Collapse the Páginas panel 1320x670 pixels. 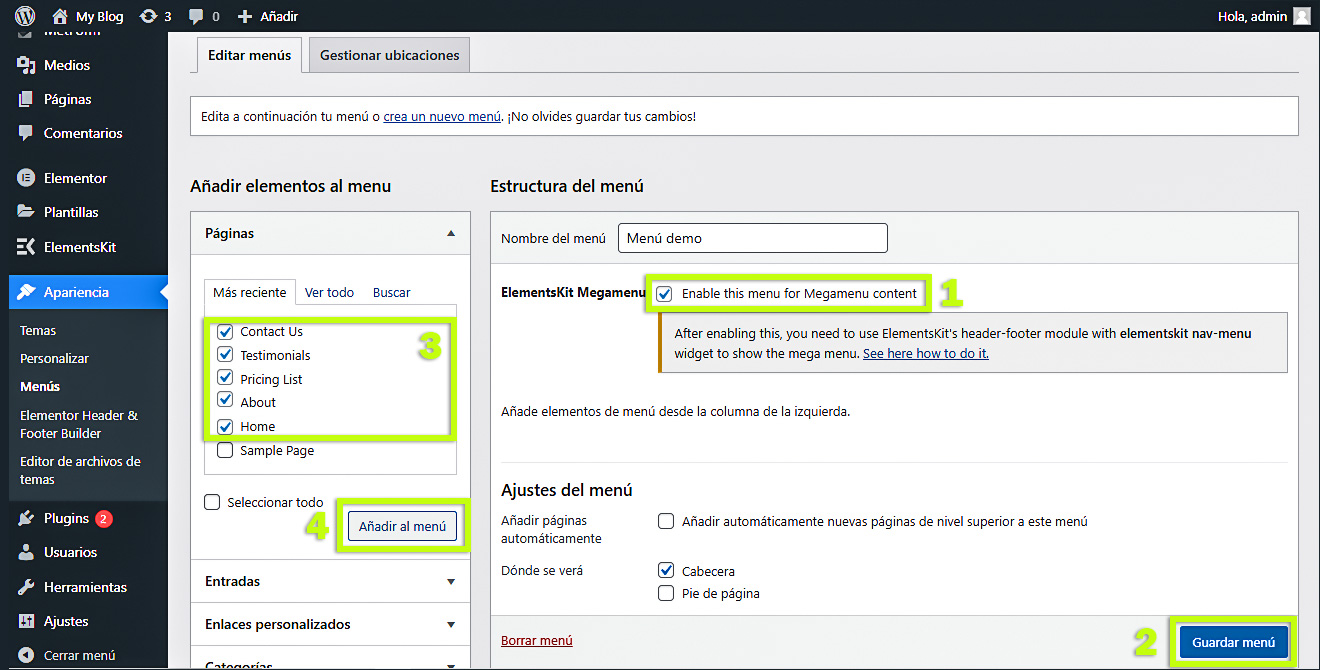pos(450,233)
